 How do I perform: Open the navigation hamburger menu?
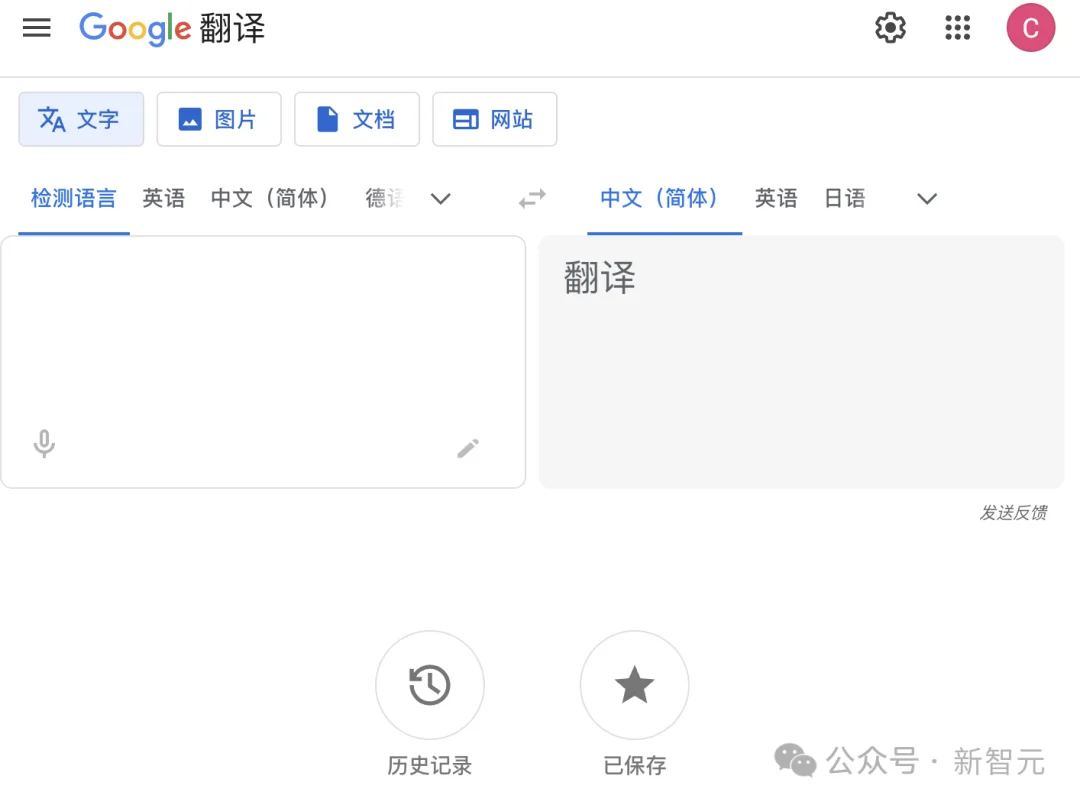(x=37, y=28)
